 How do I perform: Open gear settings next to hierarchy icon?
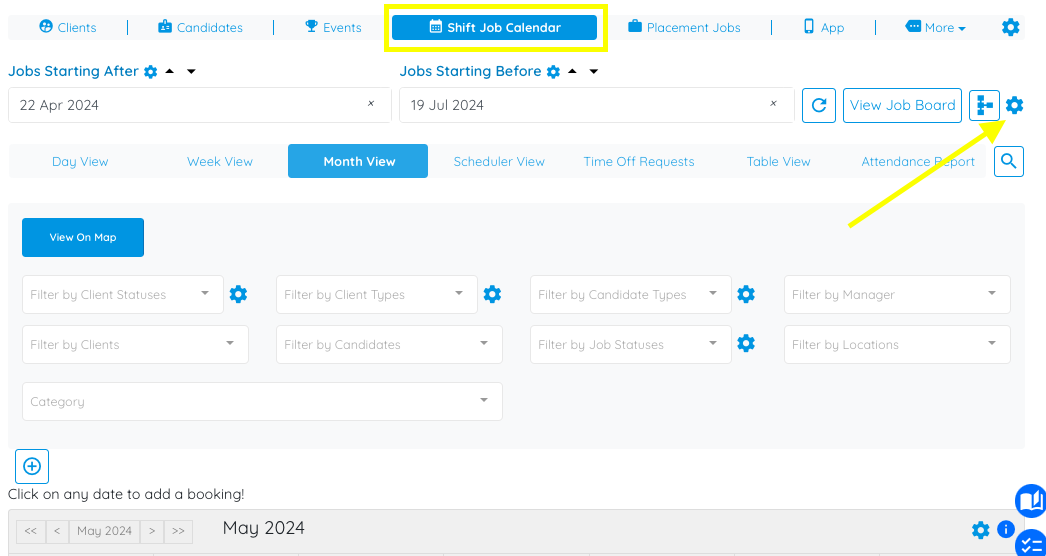point(1015,105)
